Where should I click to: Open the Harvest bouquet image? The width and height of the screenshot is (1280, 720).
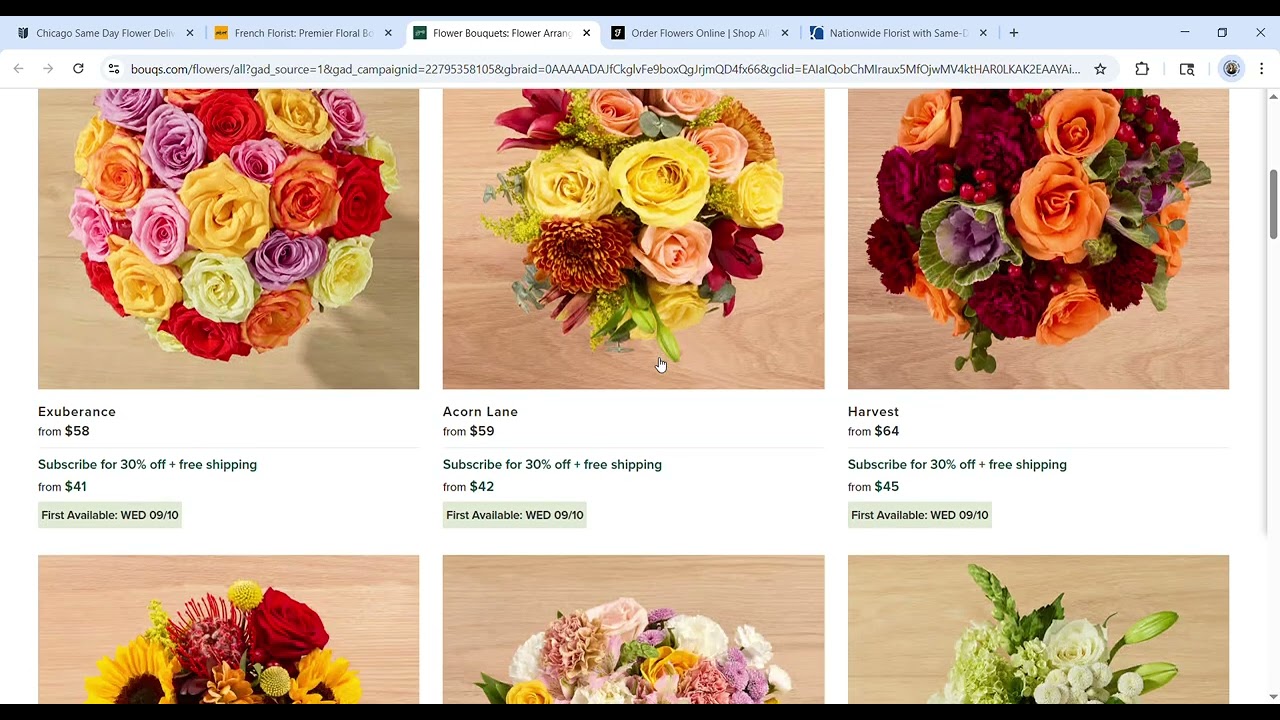pyautogui.click(x=1038, y=239)
